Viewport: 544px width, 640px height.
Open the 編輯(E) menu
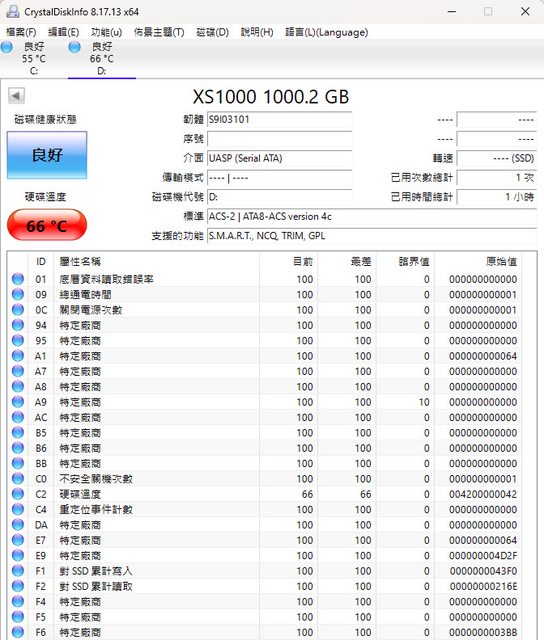point(63,32)
